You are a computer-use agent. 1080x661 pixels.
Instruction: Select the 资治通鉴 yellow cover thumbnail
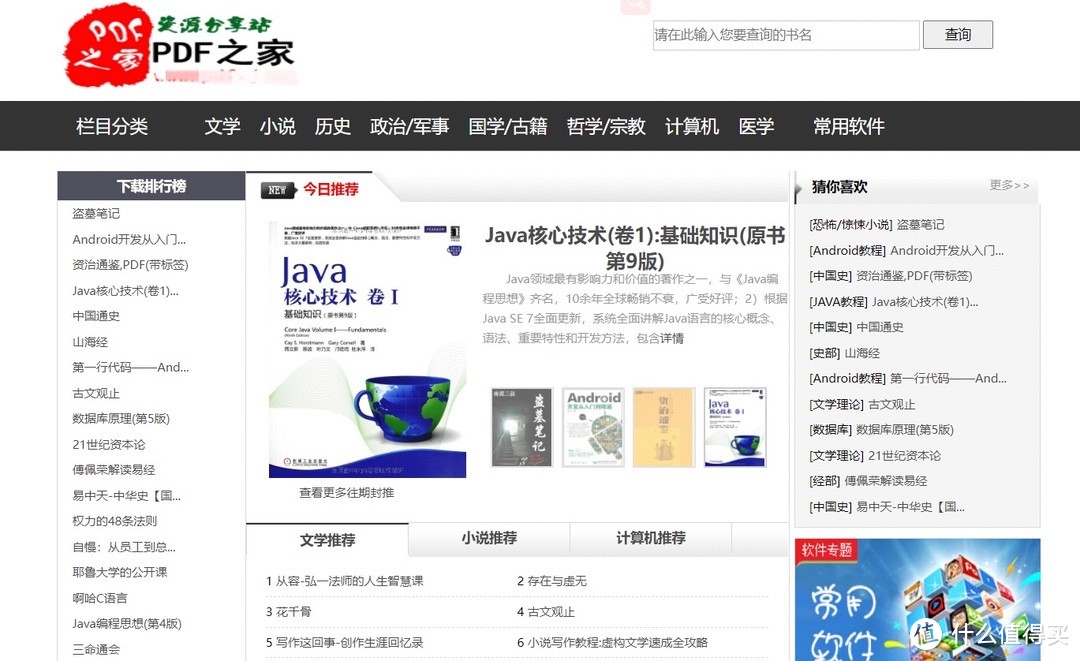click(x=663, y=428)
